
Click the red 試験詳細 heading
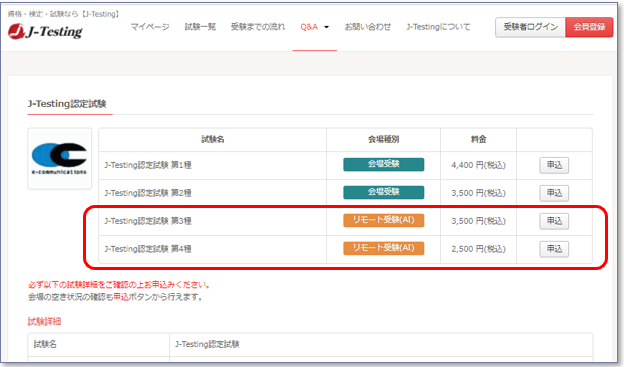coord(44,322)
